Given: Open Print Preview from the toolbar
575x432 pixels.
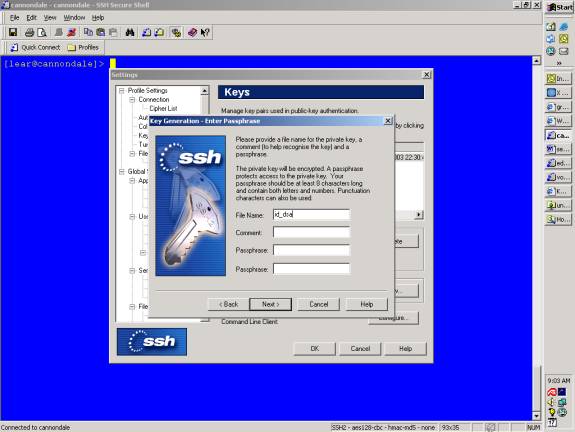Looking at the screenshot, I should point(42,32).
